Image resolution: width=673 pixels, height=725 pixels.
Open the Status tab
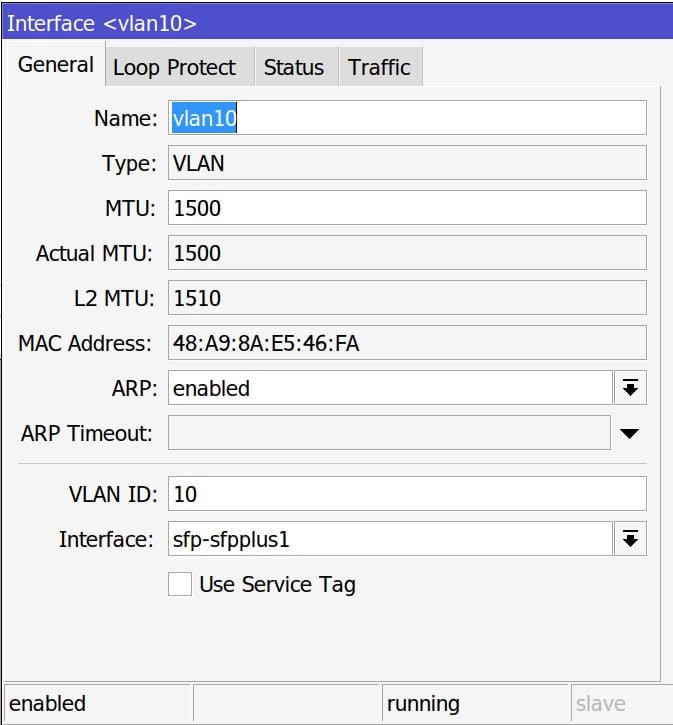tap(294, 67)
